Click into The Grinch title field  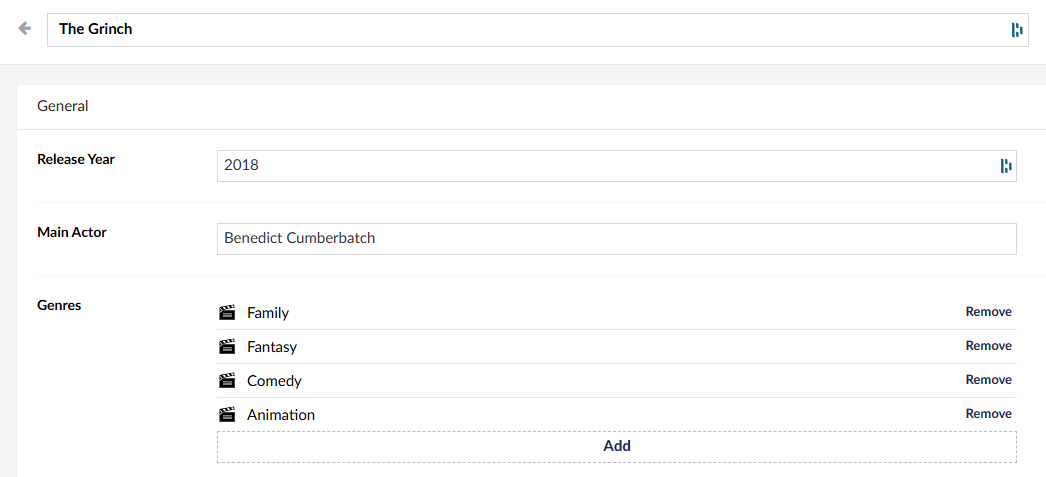(538, 29)
